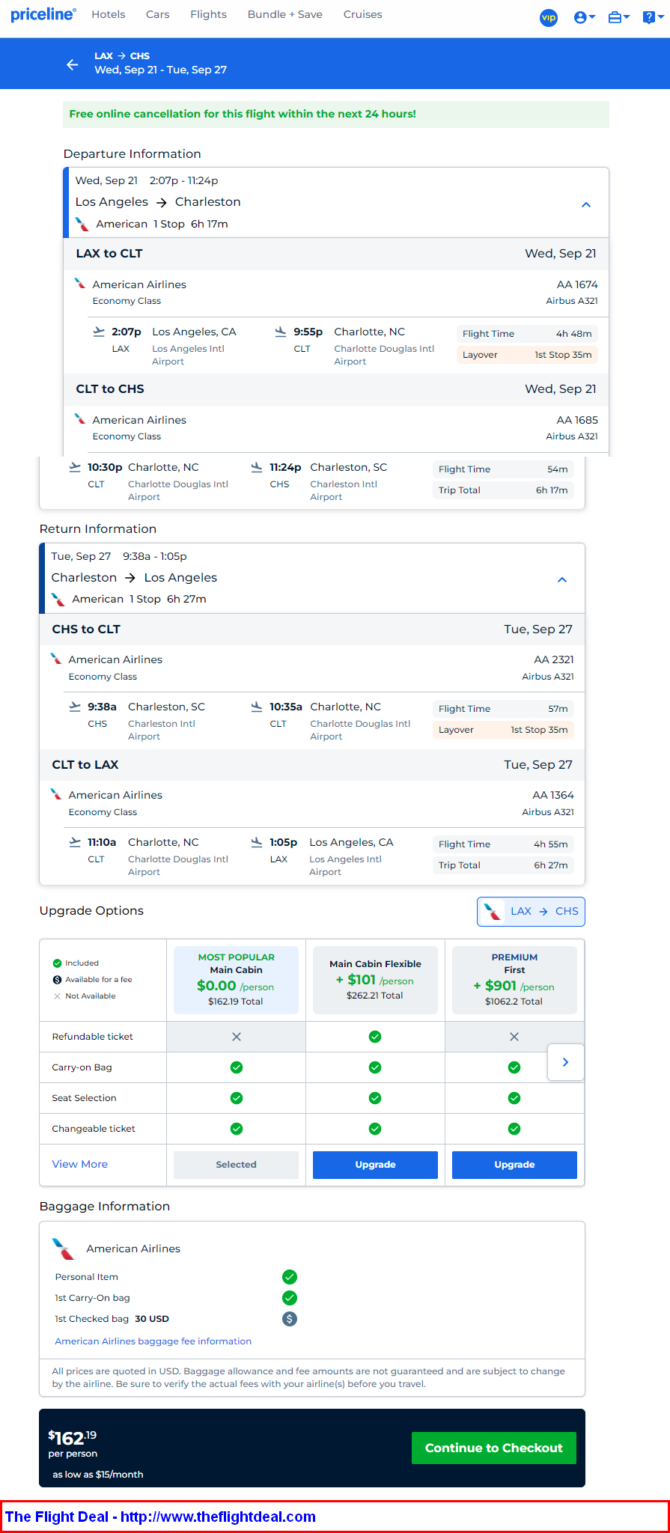Click American logo in return summary

click(58, 599)
